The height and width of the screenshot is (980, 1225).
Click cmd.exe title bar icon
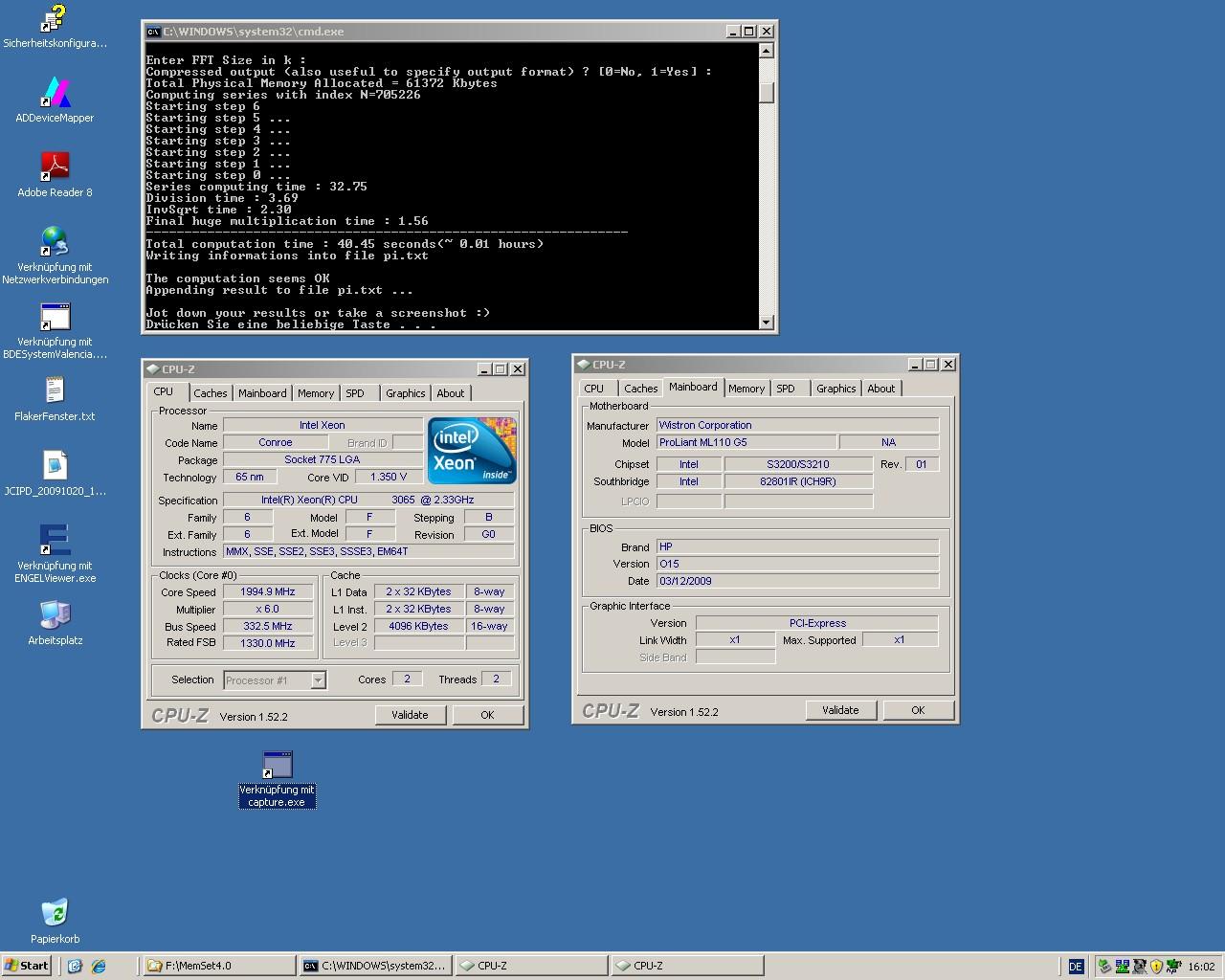[x=153, y=32]
